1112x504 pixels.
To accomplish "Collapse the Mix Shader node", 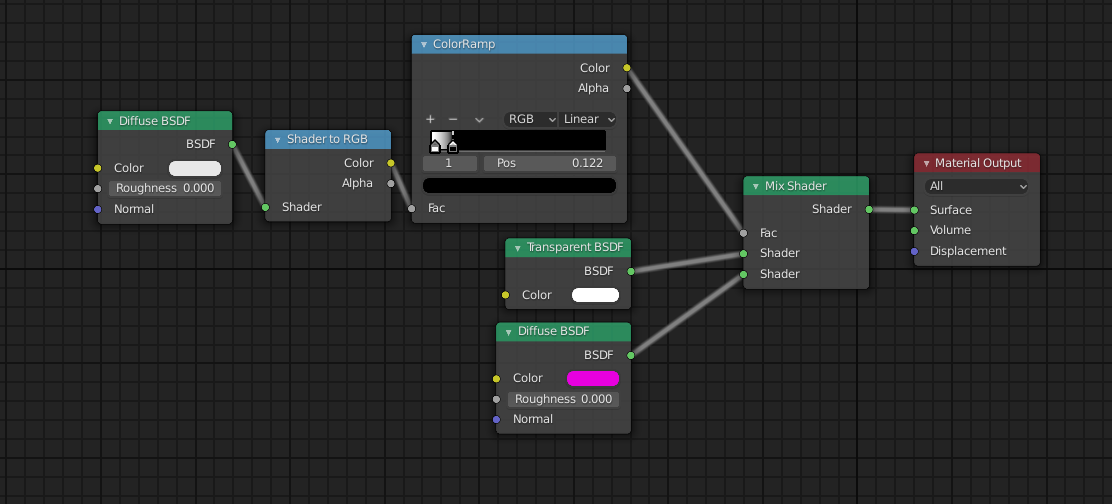I will coord(755,186).
